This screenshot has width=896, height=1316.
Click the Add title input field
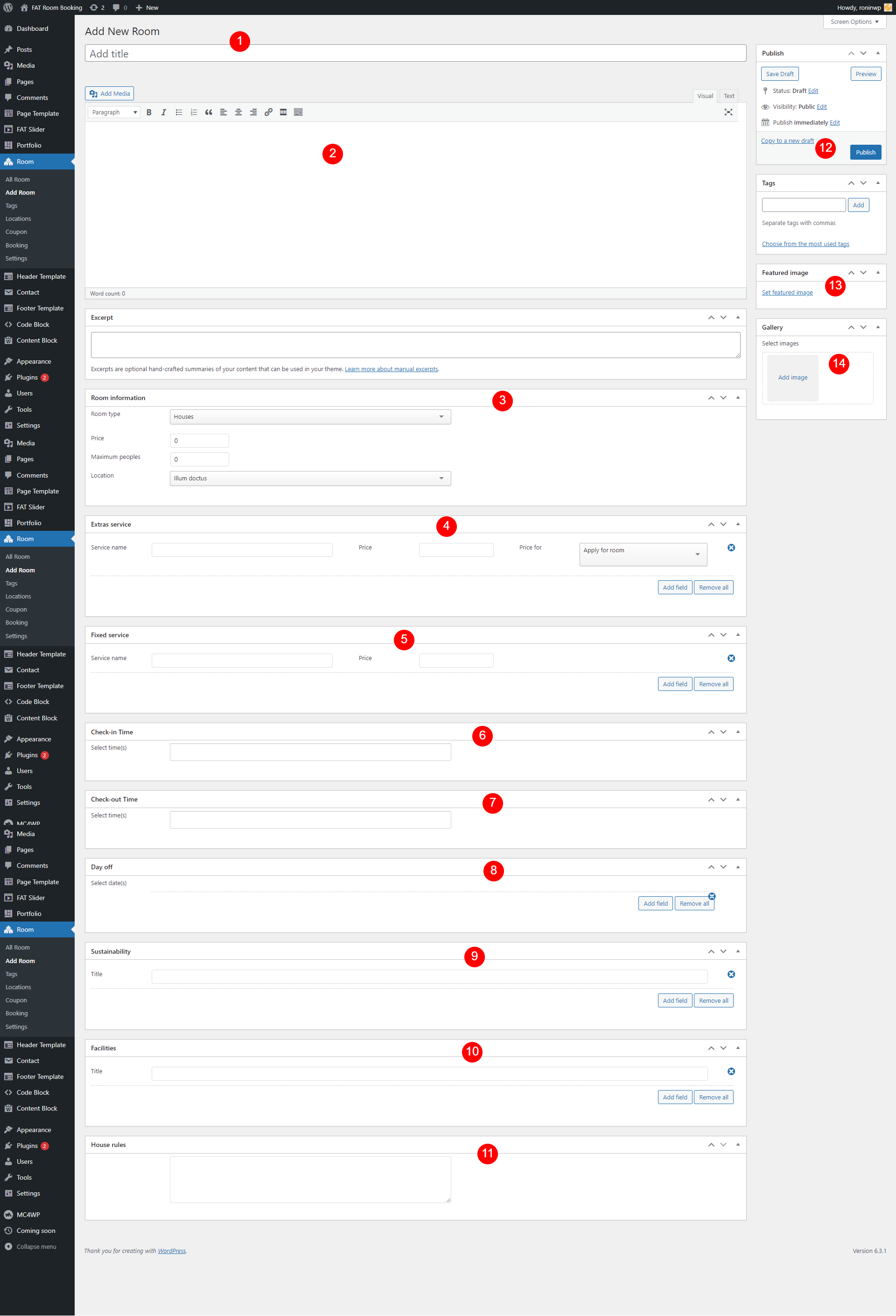(x=415, y=54)
